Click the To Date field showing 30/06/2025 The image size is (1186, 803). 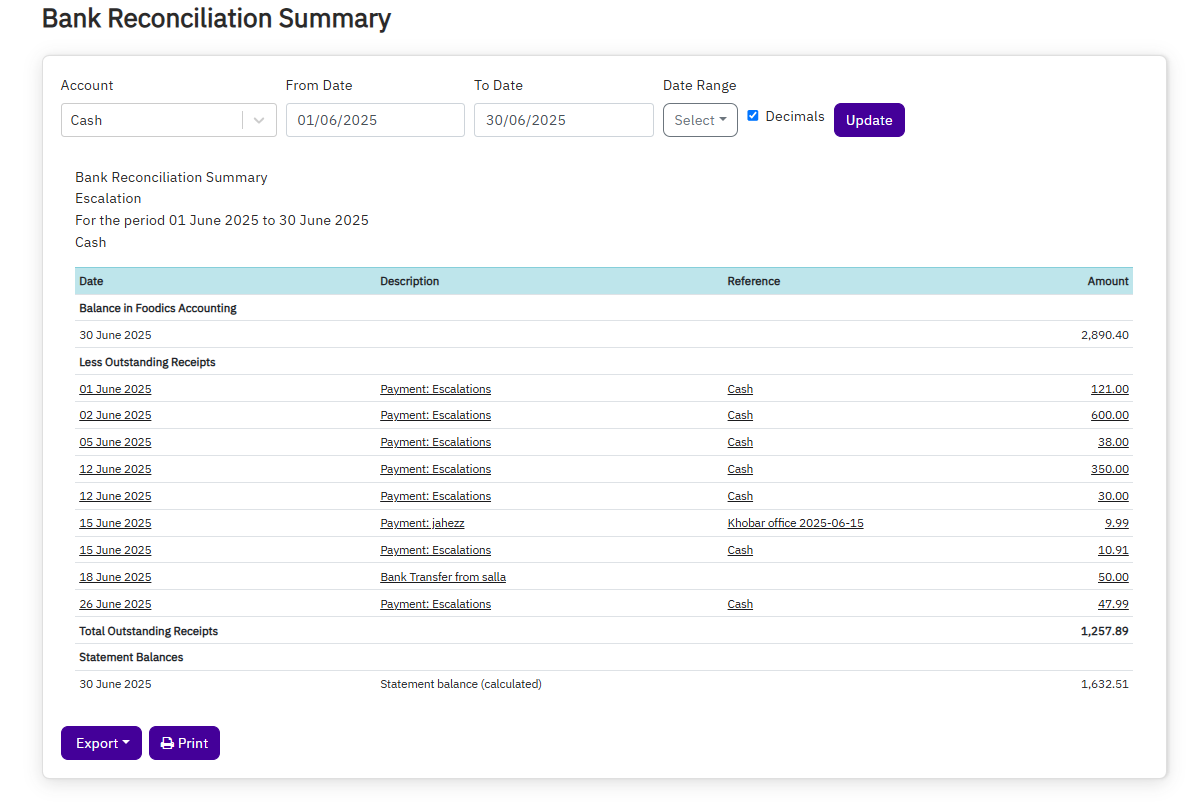563,119
